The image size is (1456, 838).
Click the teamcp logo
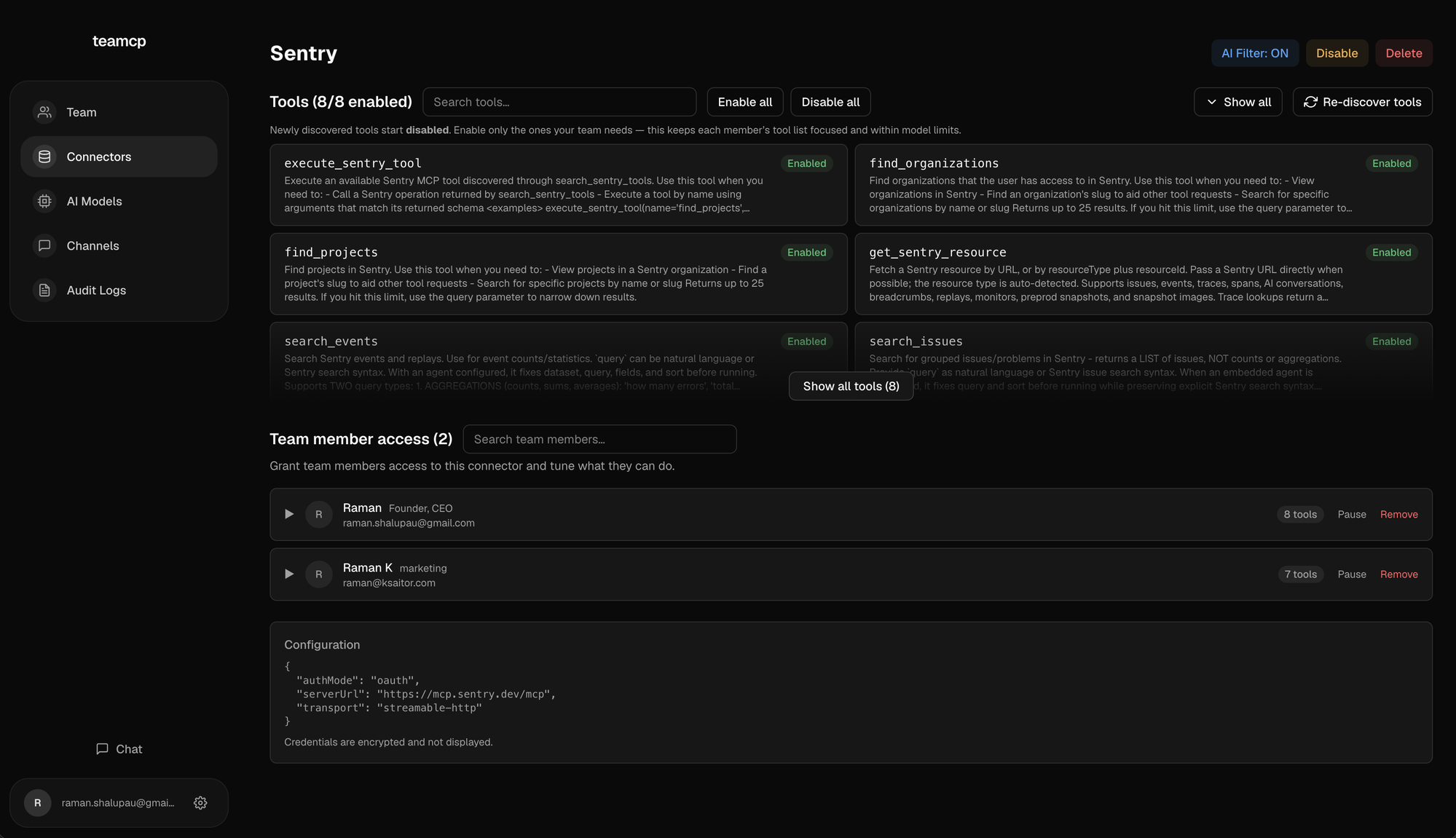pyautogui.click(x=119, y=41)
